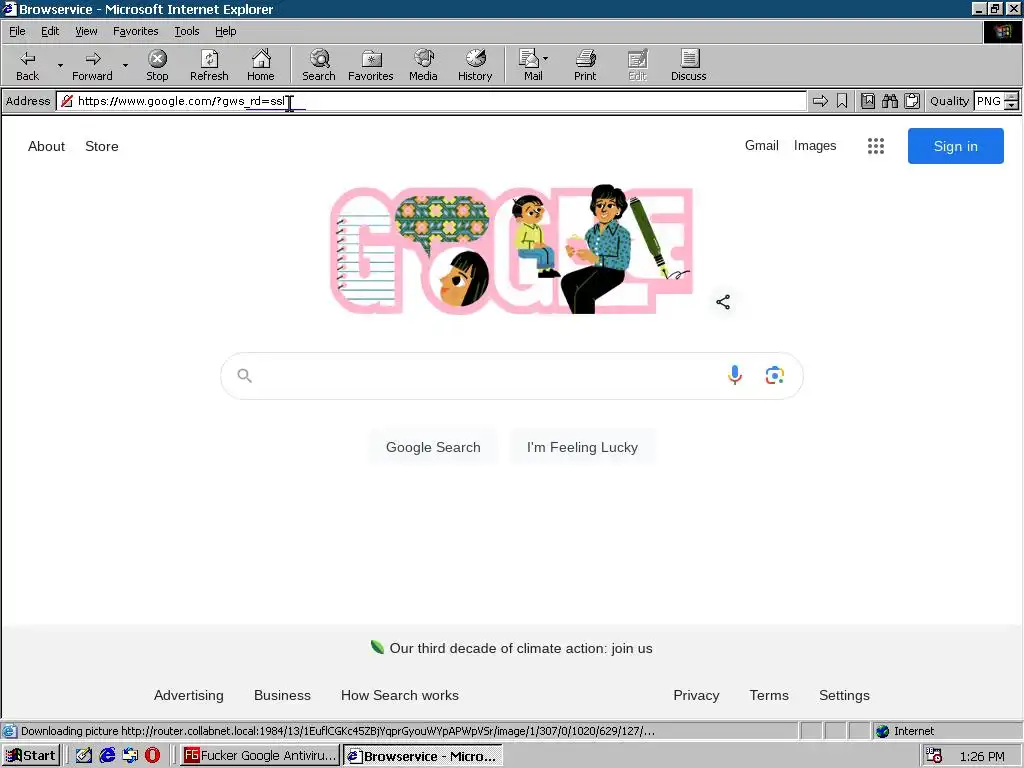Click the Go arrow next to the address bar
Screen dimensions: 1024x768
(820, 101)
